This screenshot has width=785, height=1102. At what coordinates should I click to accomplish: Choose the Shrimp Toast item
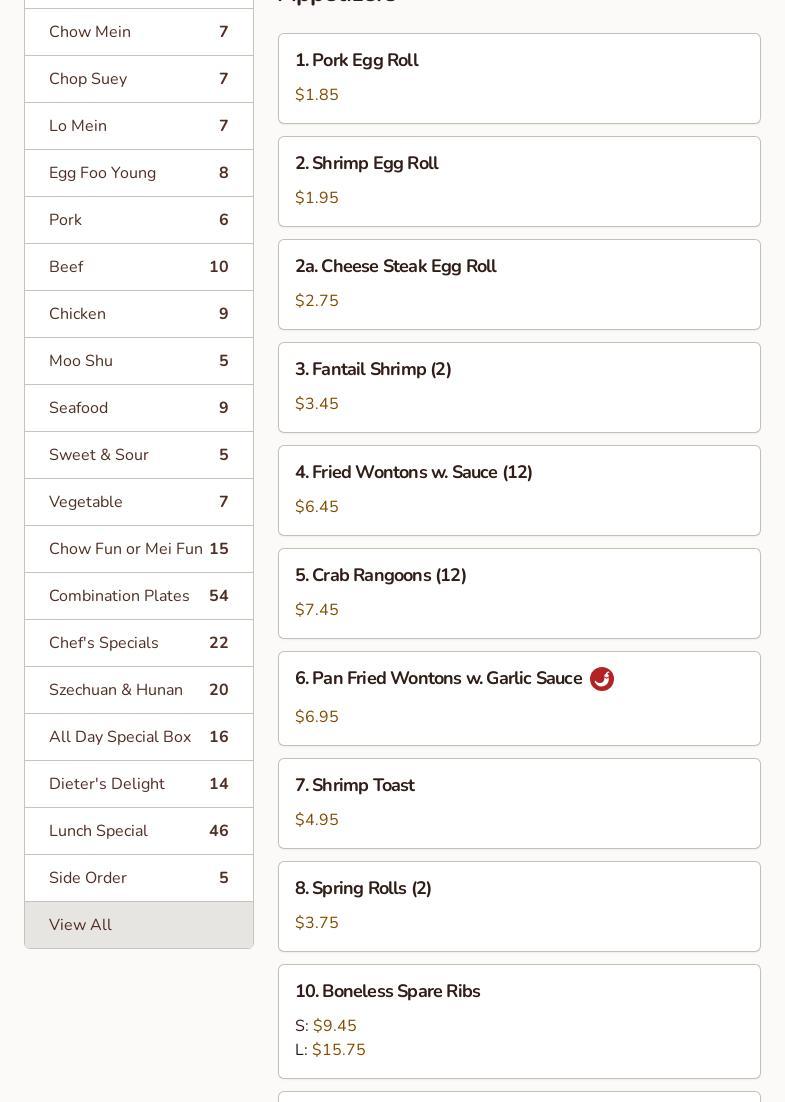(518, 803)
